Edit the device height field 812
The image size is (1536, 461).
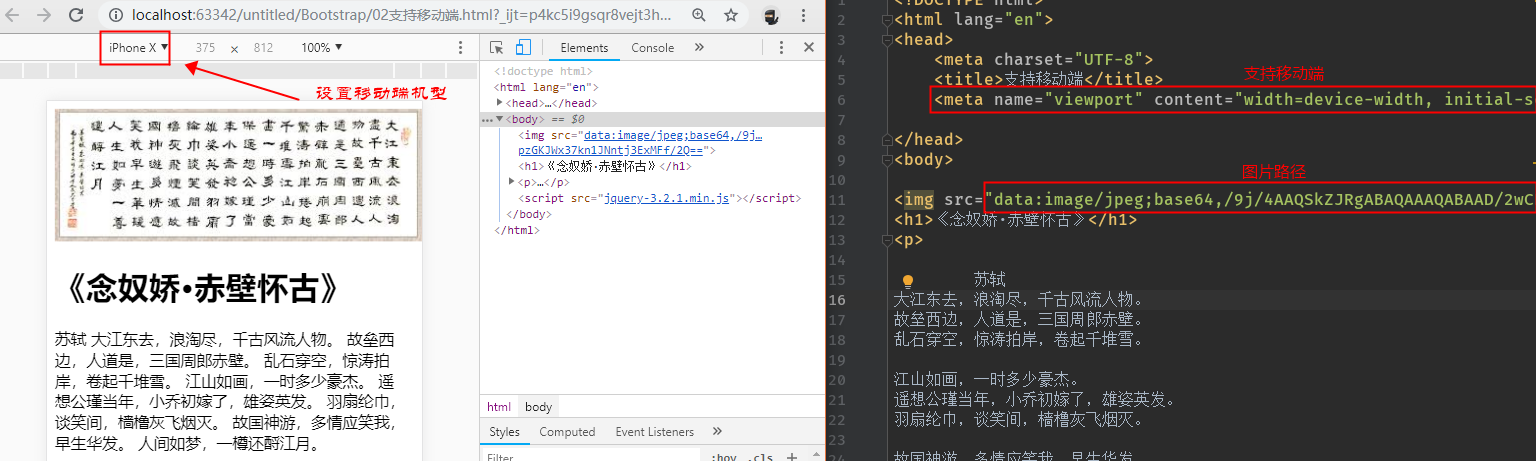[263, 48]
